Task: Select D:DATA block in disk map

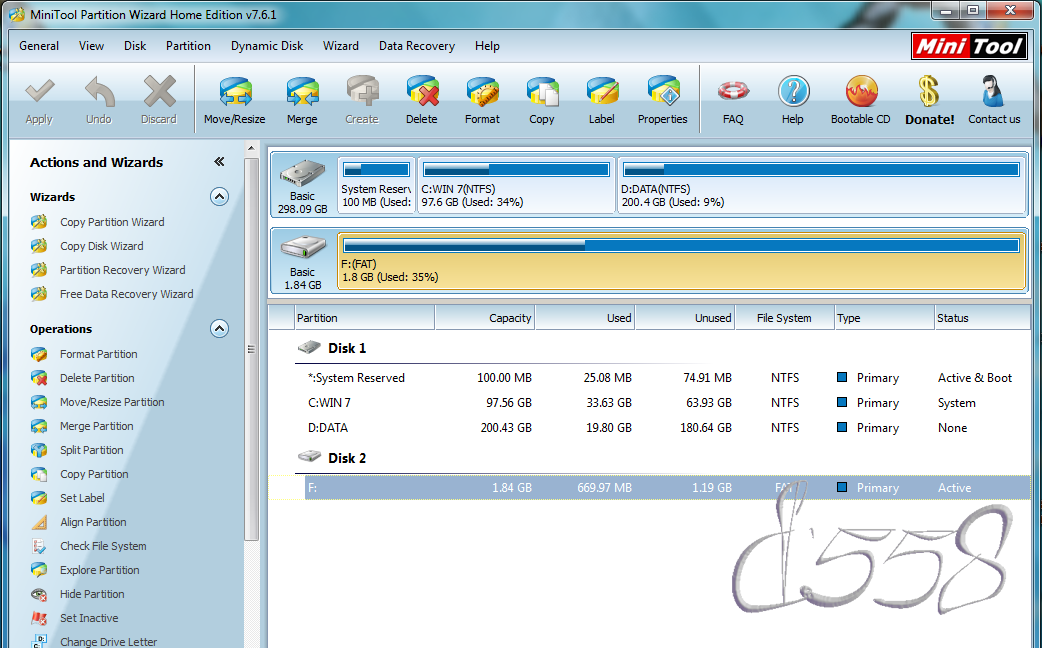Action: point(822,185)
